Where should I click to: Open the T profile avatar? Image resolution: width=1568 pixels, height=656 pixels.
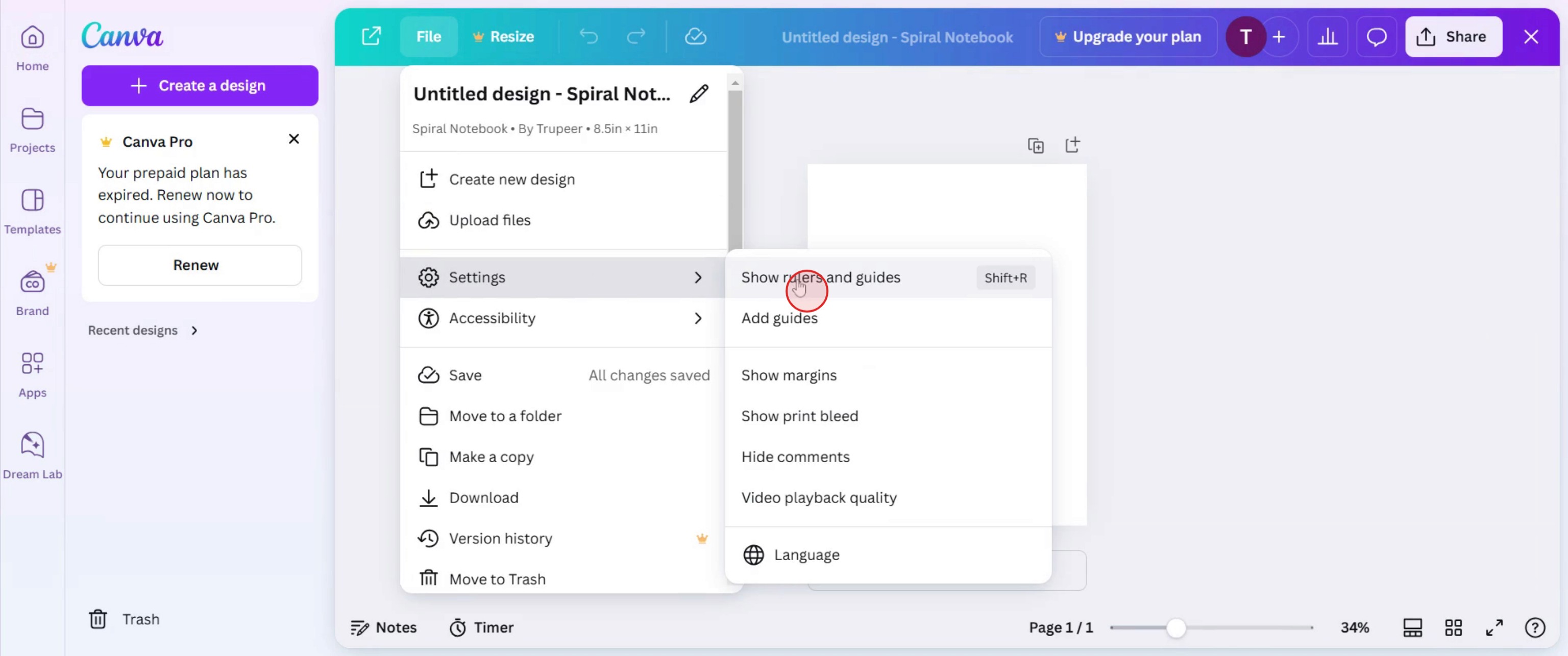1245,37
